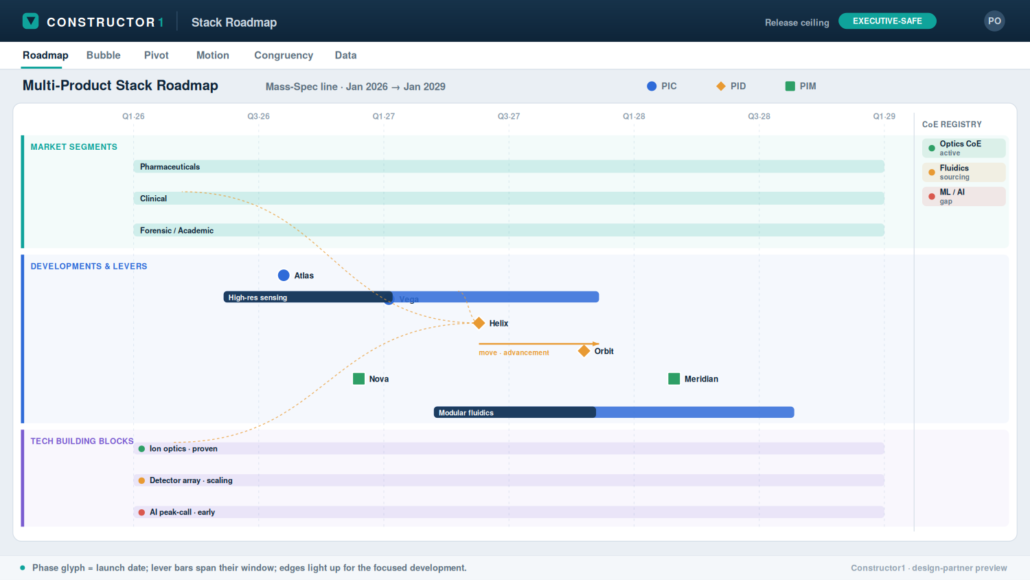Open the Data tab

(x=346, y=55)
